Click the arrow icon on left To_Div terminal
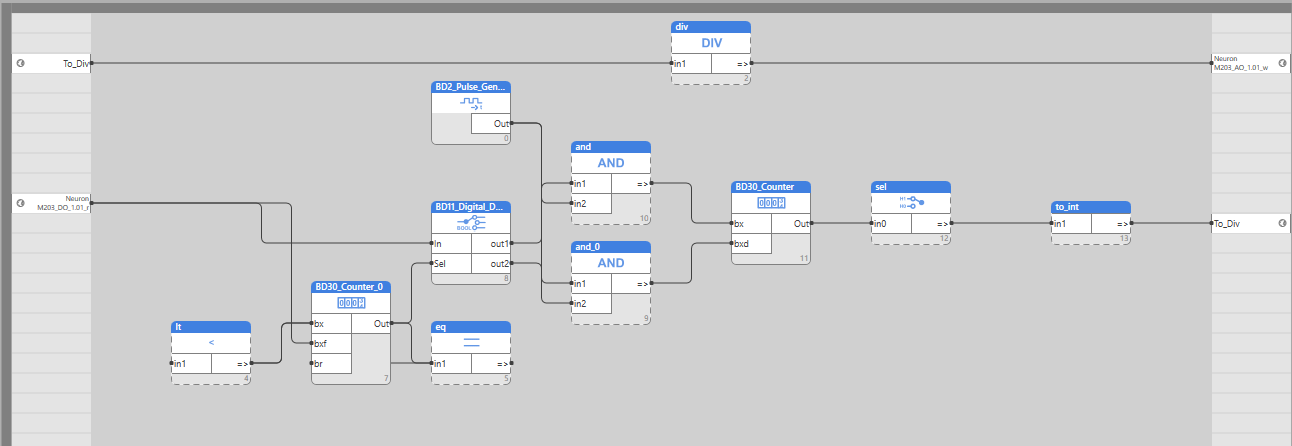The width and height of the screenshot is (1292, 446). coord(21,63)
